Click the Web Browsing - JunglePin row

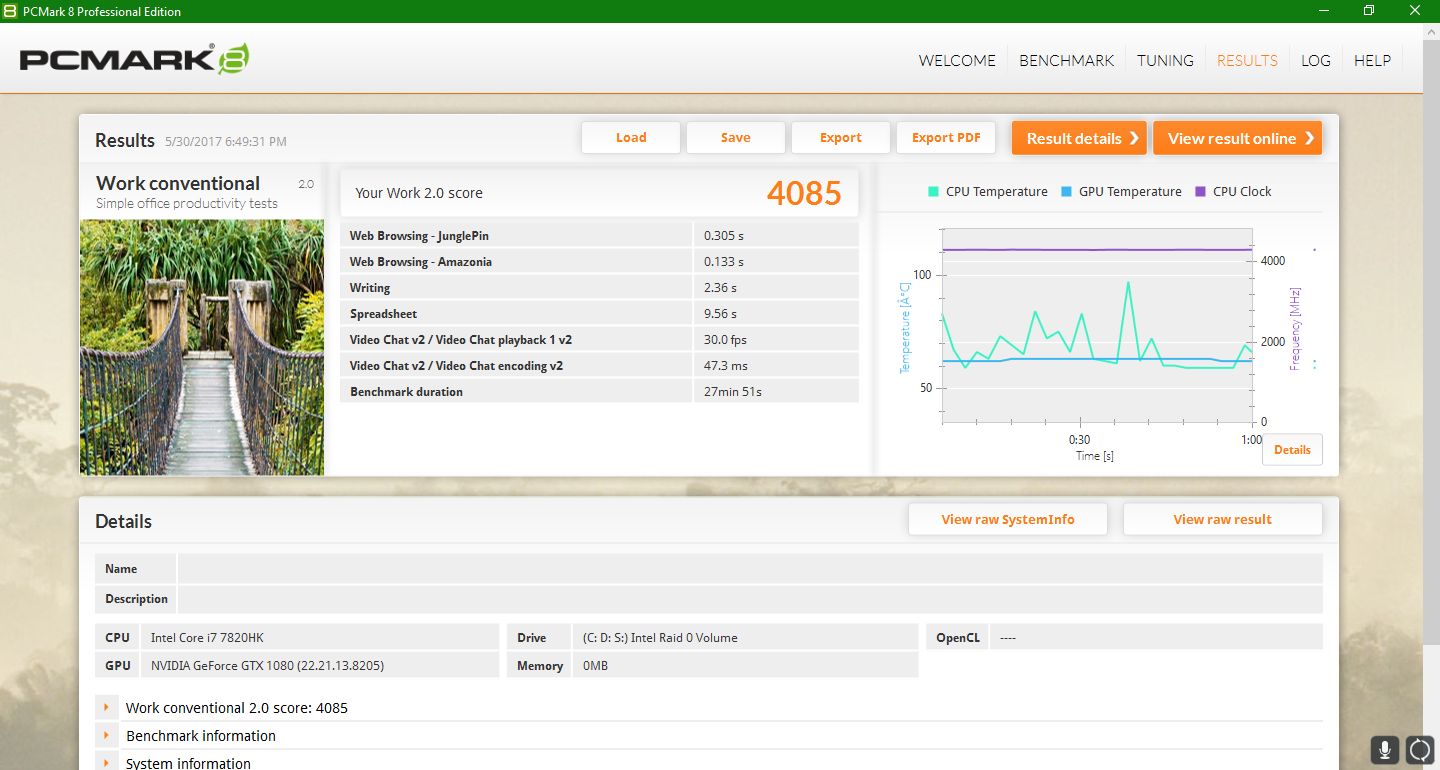pyautogui.click(x=600, y=235)
